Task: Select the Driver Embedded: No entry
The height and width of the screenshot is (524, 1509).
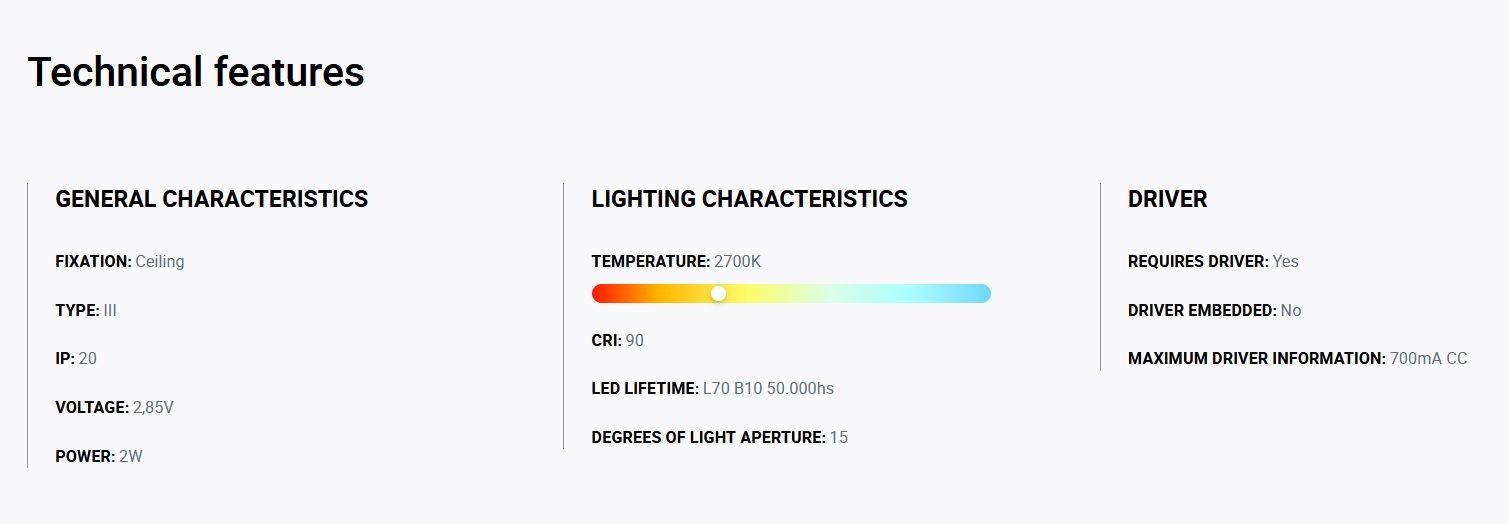Action: point(1215,310)
